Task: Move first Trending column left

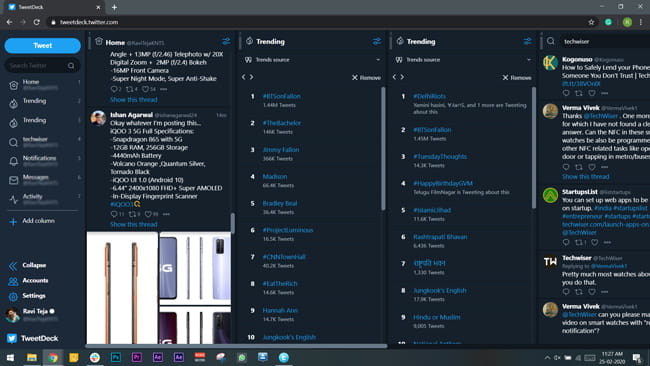Action: point(244,77)
